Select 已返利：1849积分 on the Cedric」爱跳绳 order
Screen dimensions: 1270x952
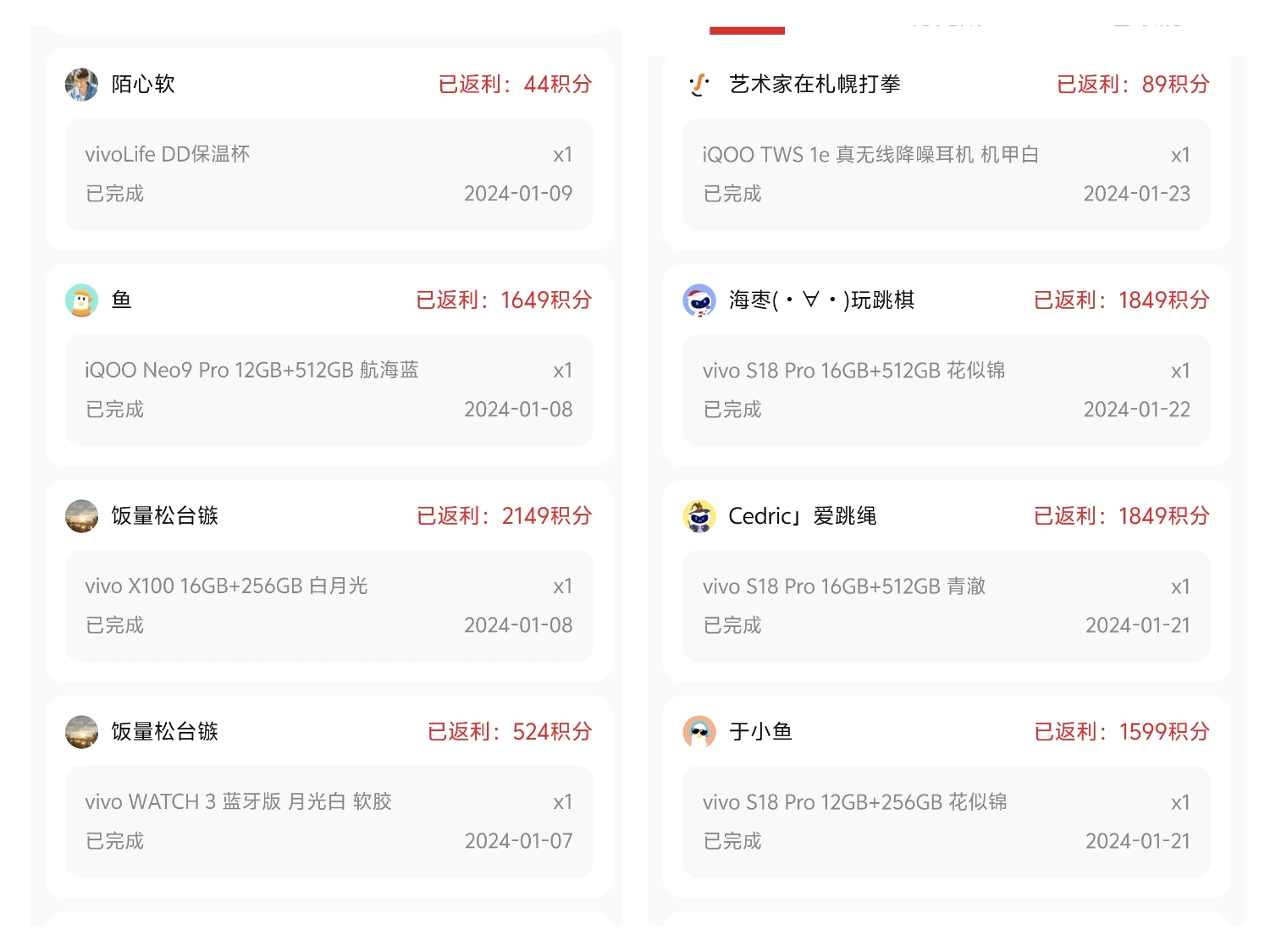coord(1122,516)
